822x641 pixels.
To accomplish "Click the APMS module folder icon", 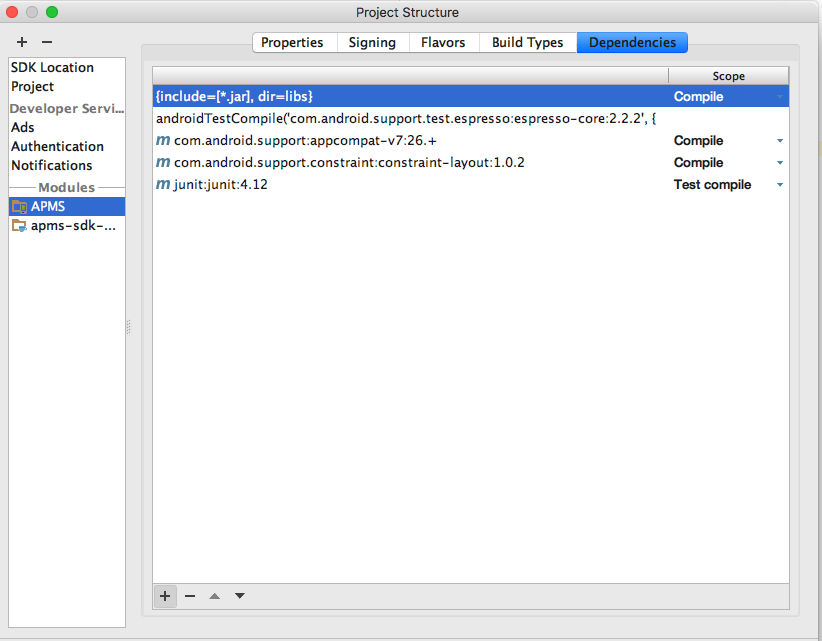I will tap(19, 207).
